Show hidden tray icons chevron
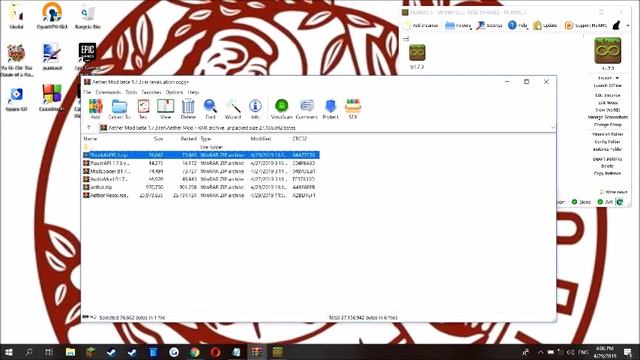The width and height of the screenshot is (640, 360). tap(540, 352)
